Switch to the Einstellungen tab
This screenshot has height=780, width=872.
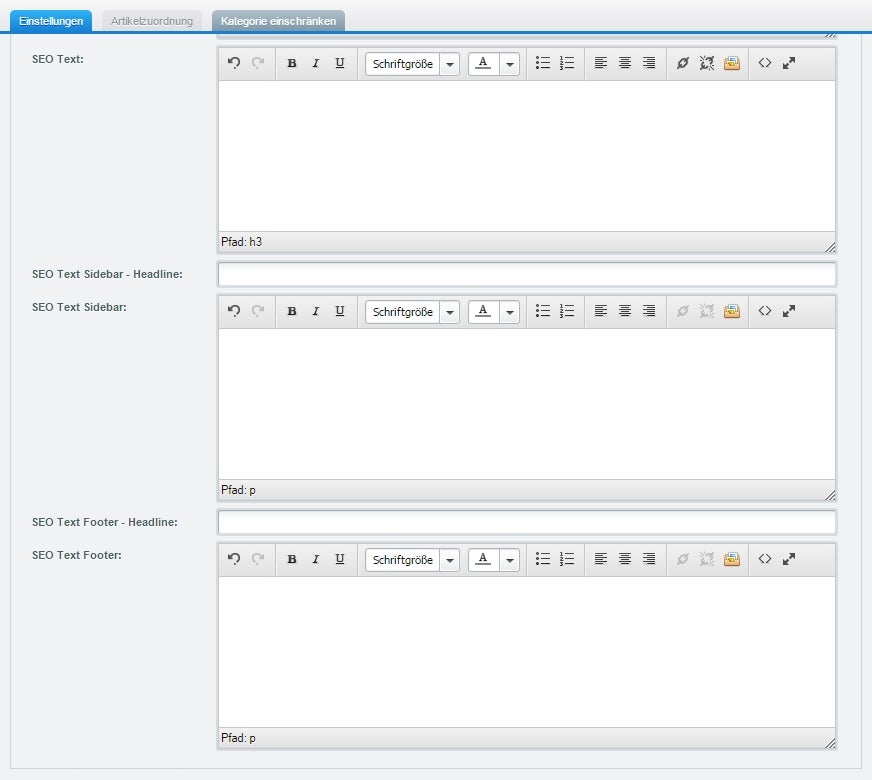[x=51, y=21]
